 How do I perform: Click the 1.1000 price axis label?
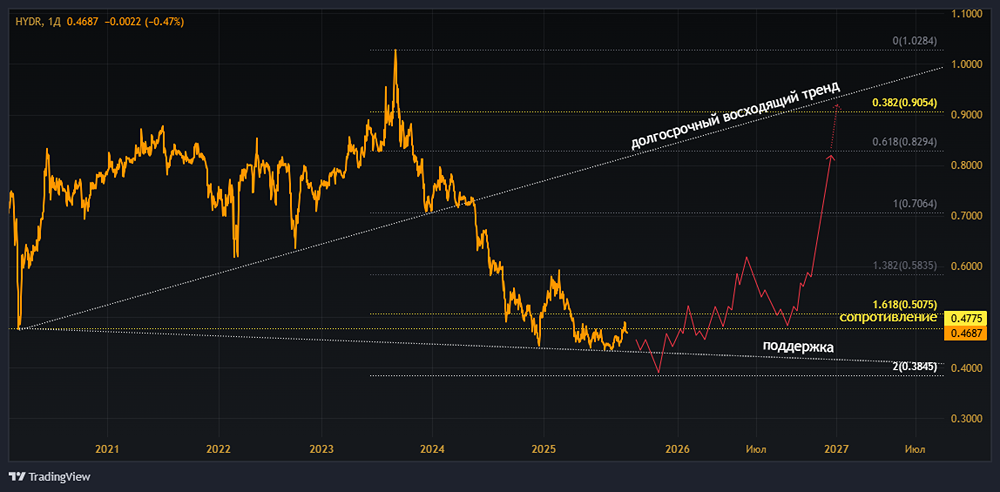(966, 13)
